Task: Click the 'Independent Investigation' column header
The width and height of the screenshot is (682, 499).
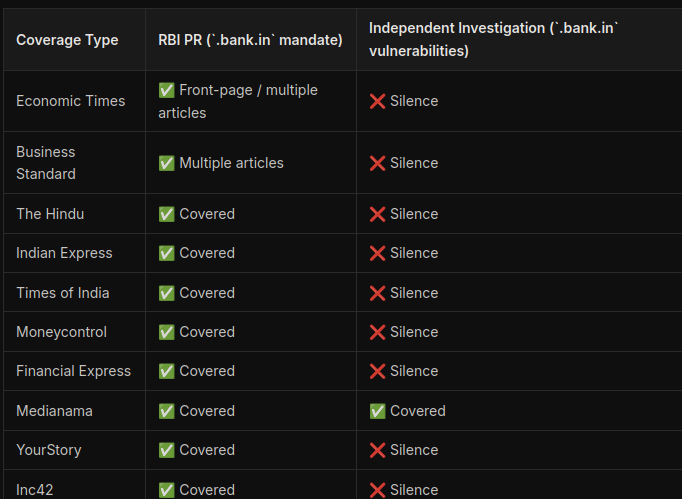Action: click(x=493, y=40)
